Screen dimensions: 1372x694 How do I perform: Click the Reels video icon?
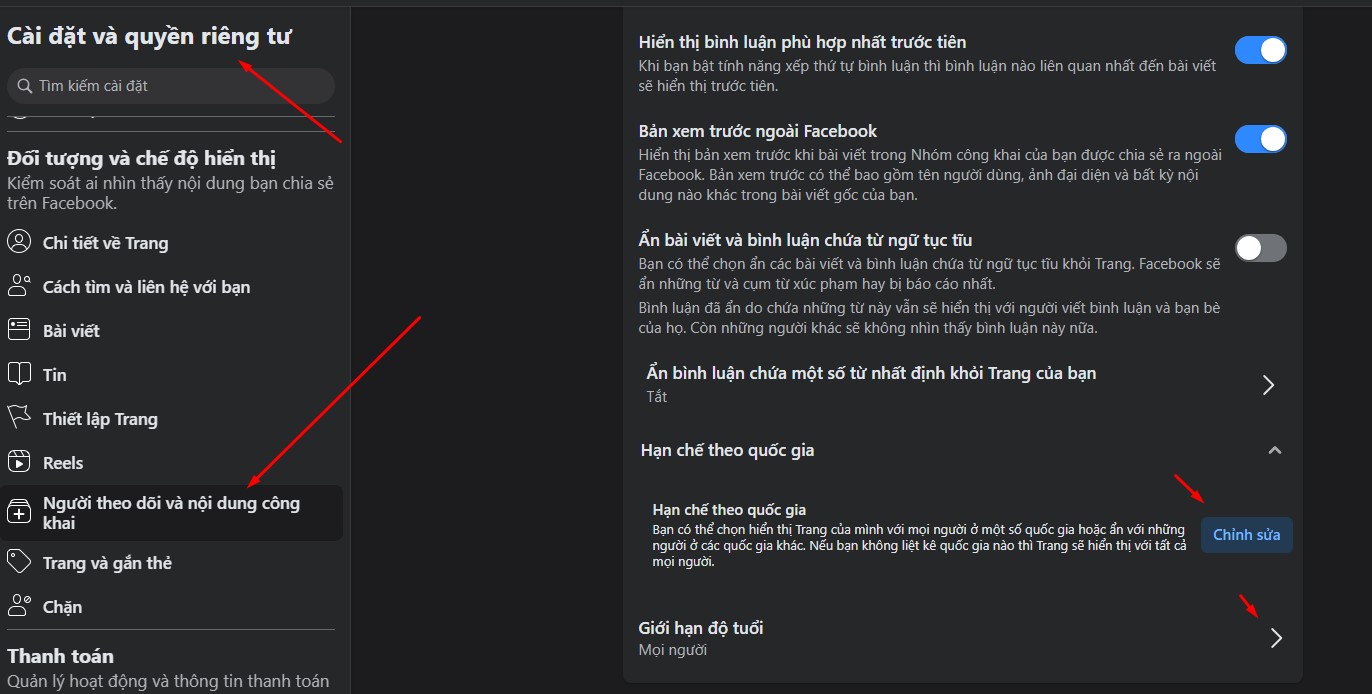point(19,462)
